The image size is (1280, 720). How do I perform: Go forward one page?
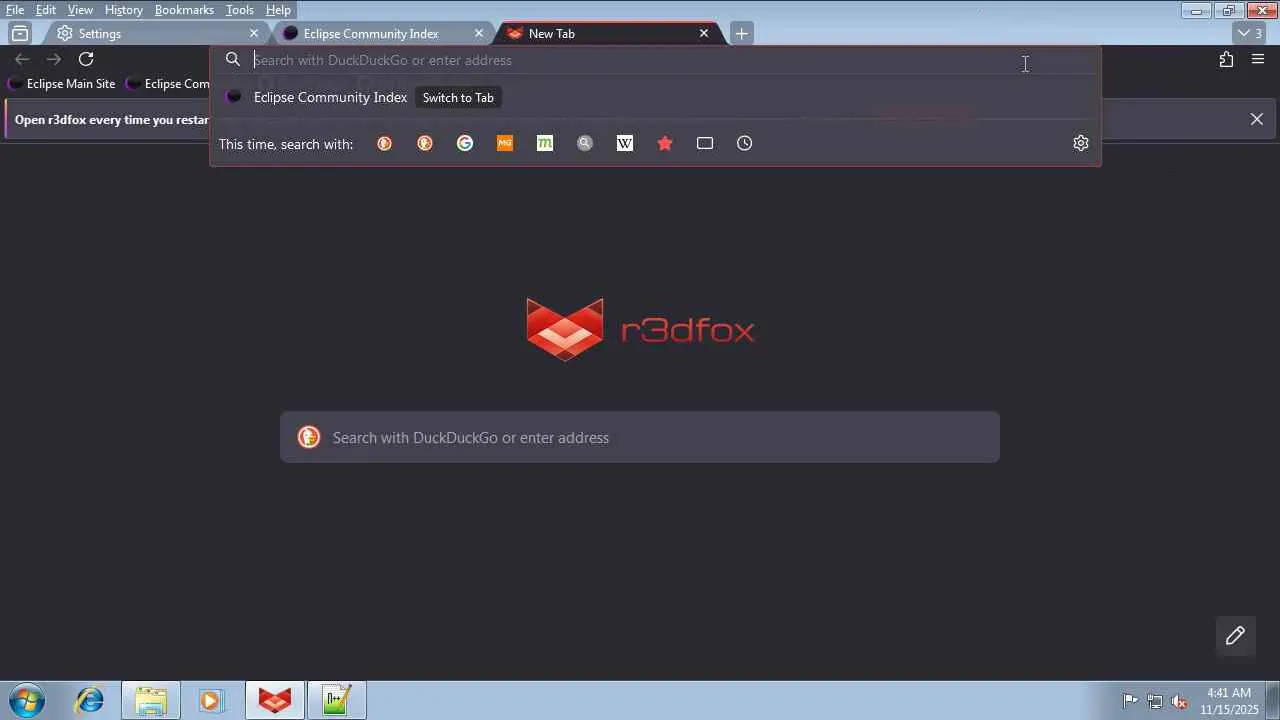coord(54,59)
